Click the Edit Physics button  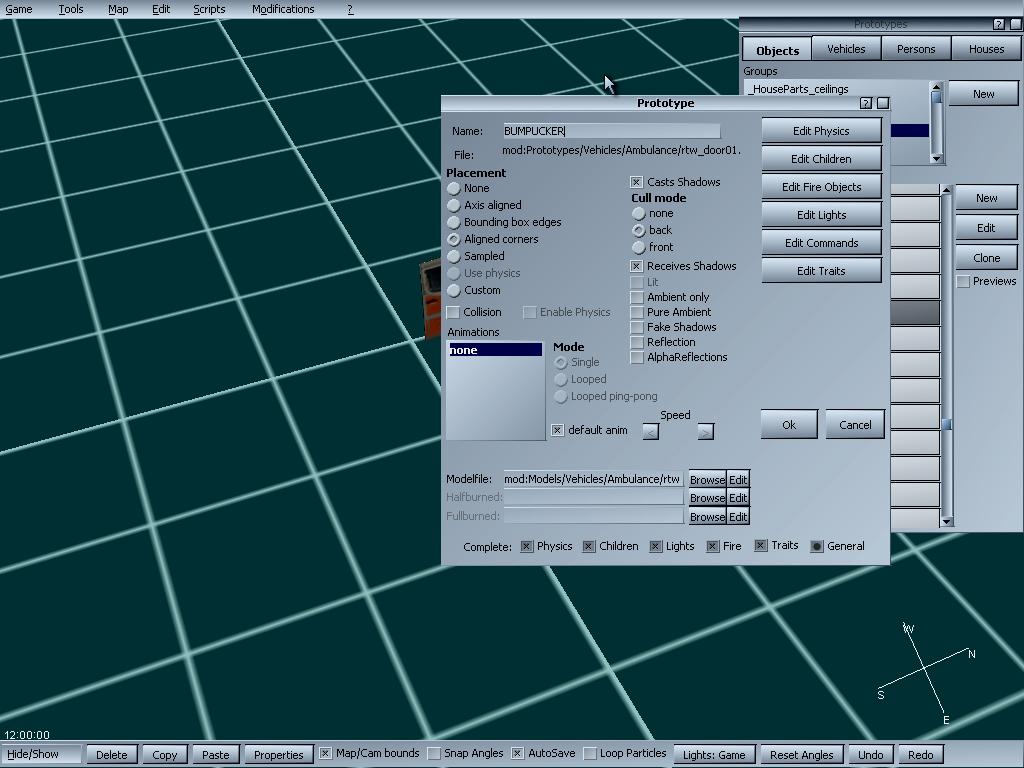pyautogui.click(x=821, y=131)
